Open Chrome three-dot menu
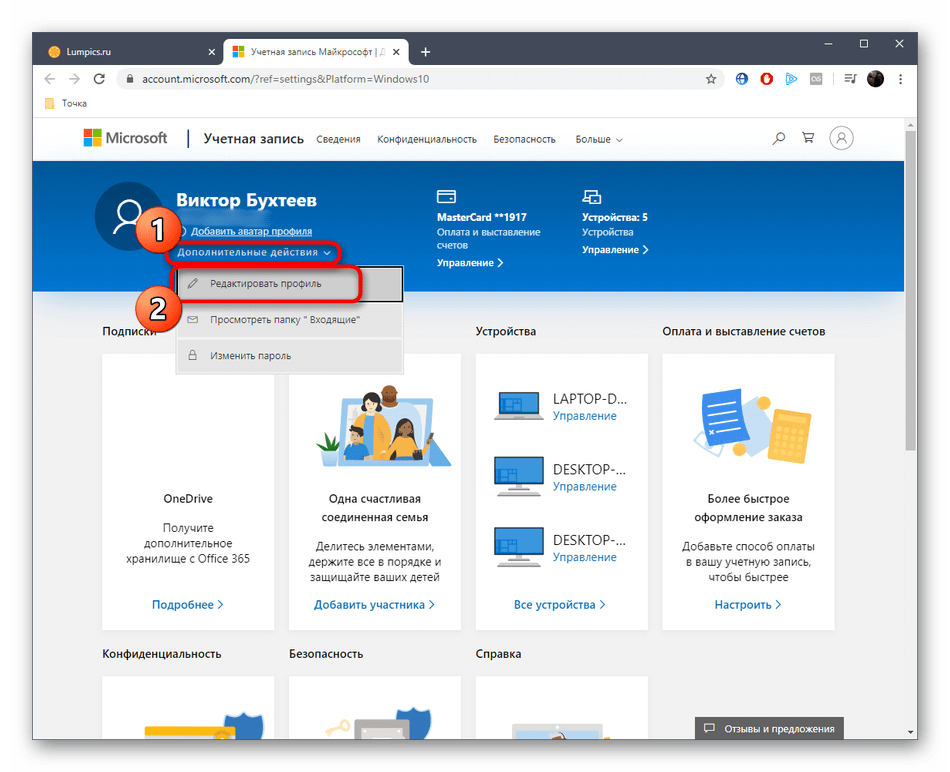Screen dimensions: 950x772 (x=900, y=79)
